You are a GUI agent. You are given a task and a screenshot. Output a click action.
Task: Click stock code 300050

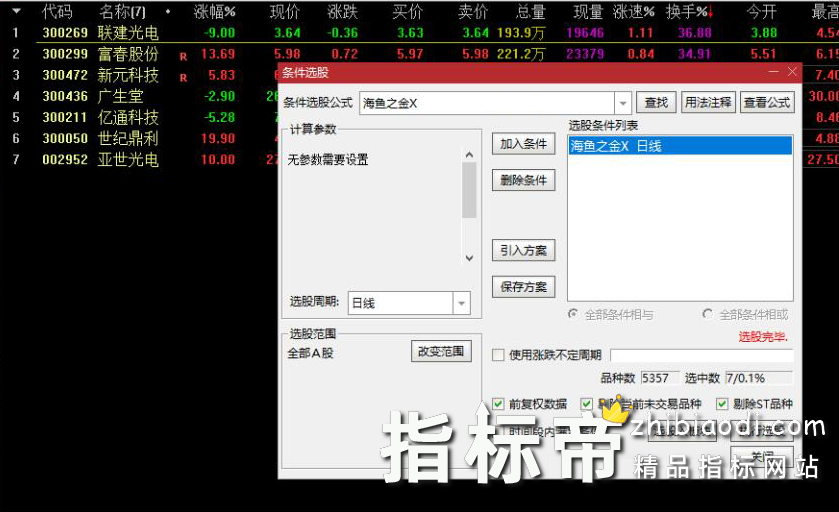coord(65,139)
